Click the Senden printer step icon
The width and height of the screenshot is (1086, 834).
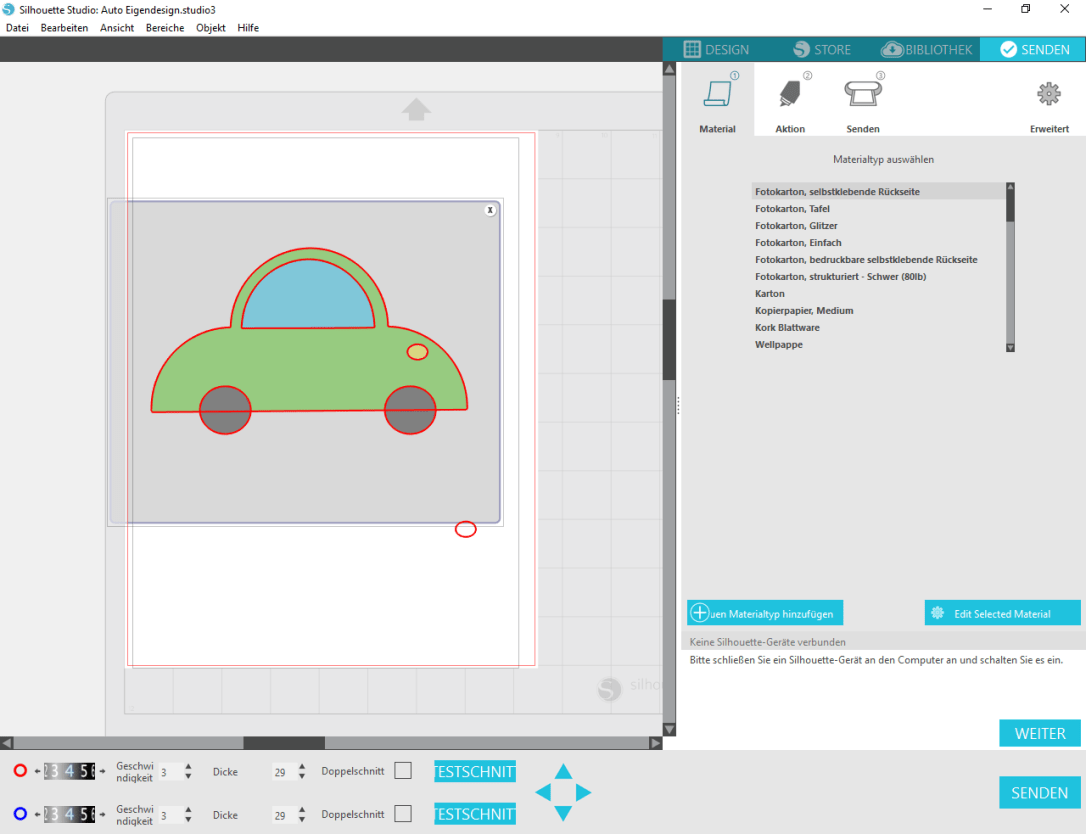pos(862,94)
